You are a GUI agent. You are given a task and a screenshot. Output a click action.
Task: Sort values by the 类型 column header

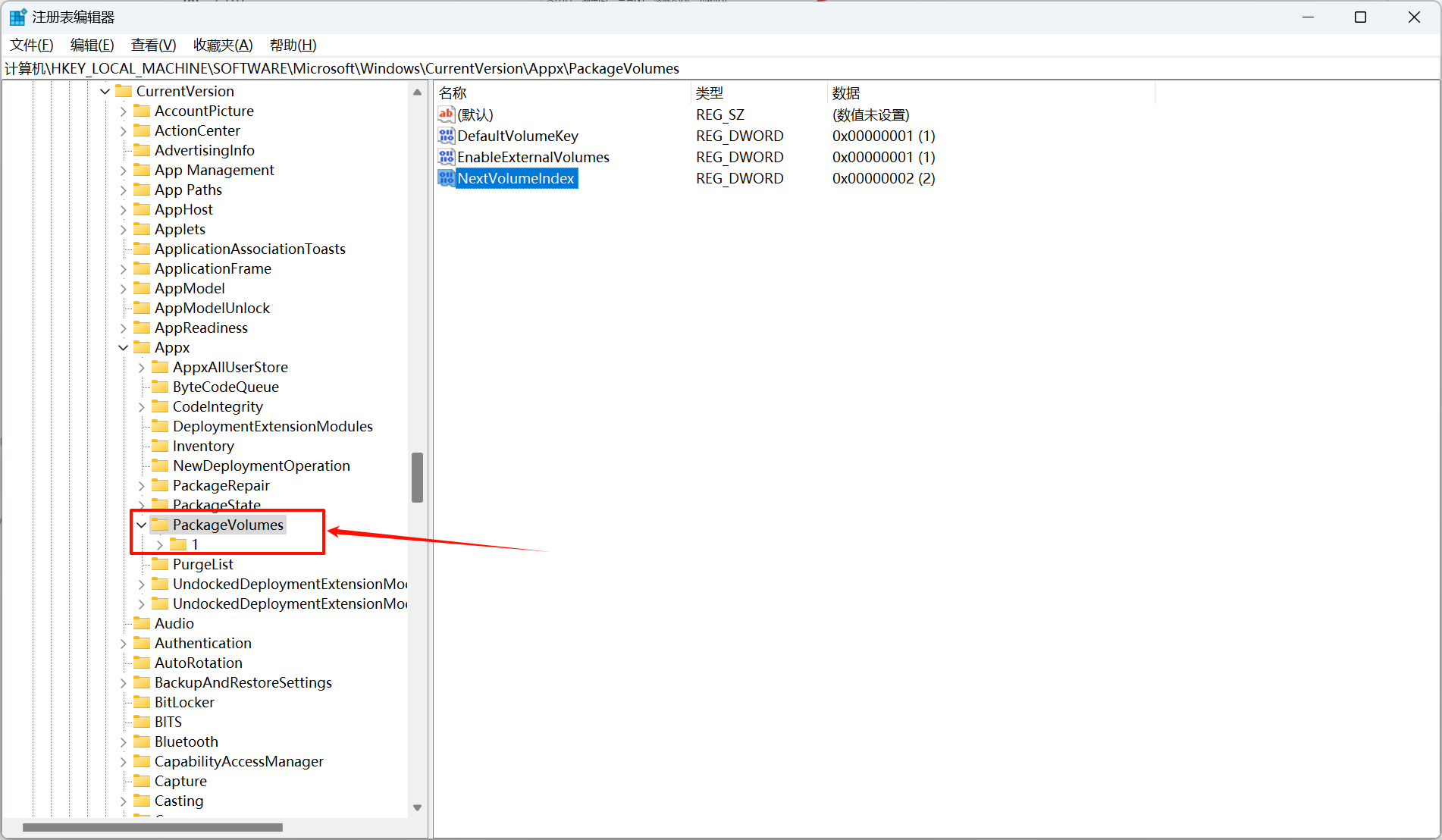(710, 92)
